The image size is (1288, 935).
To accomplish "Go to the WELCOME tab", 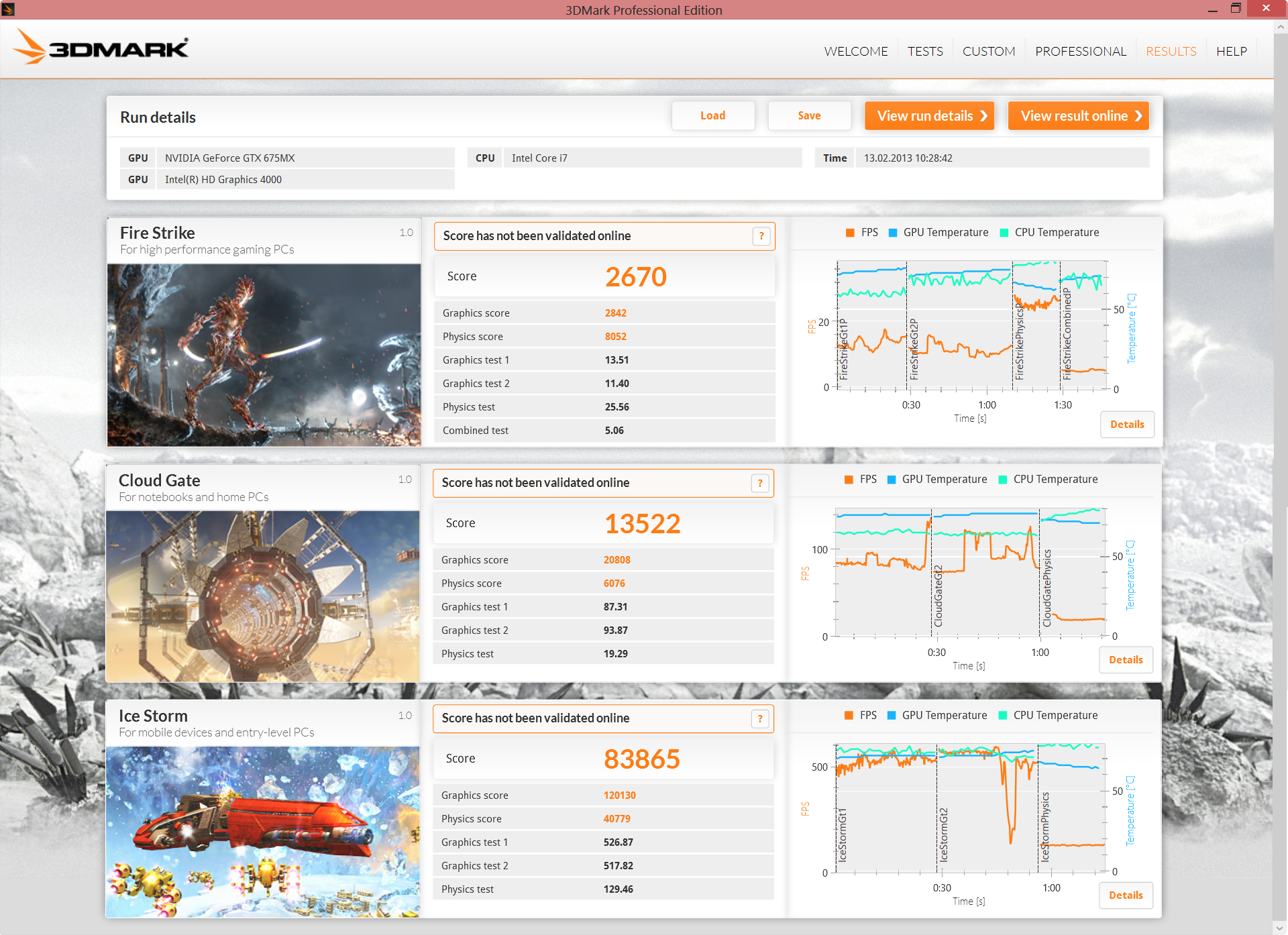I will coord(855,52).
